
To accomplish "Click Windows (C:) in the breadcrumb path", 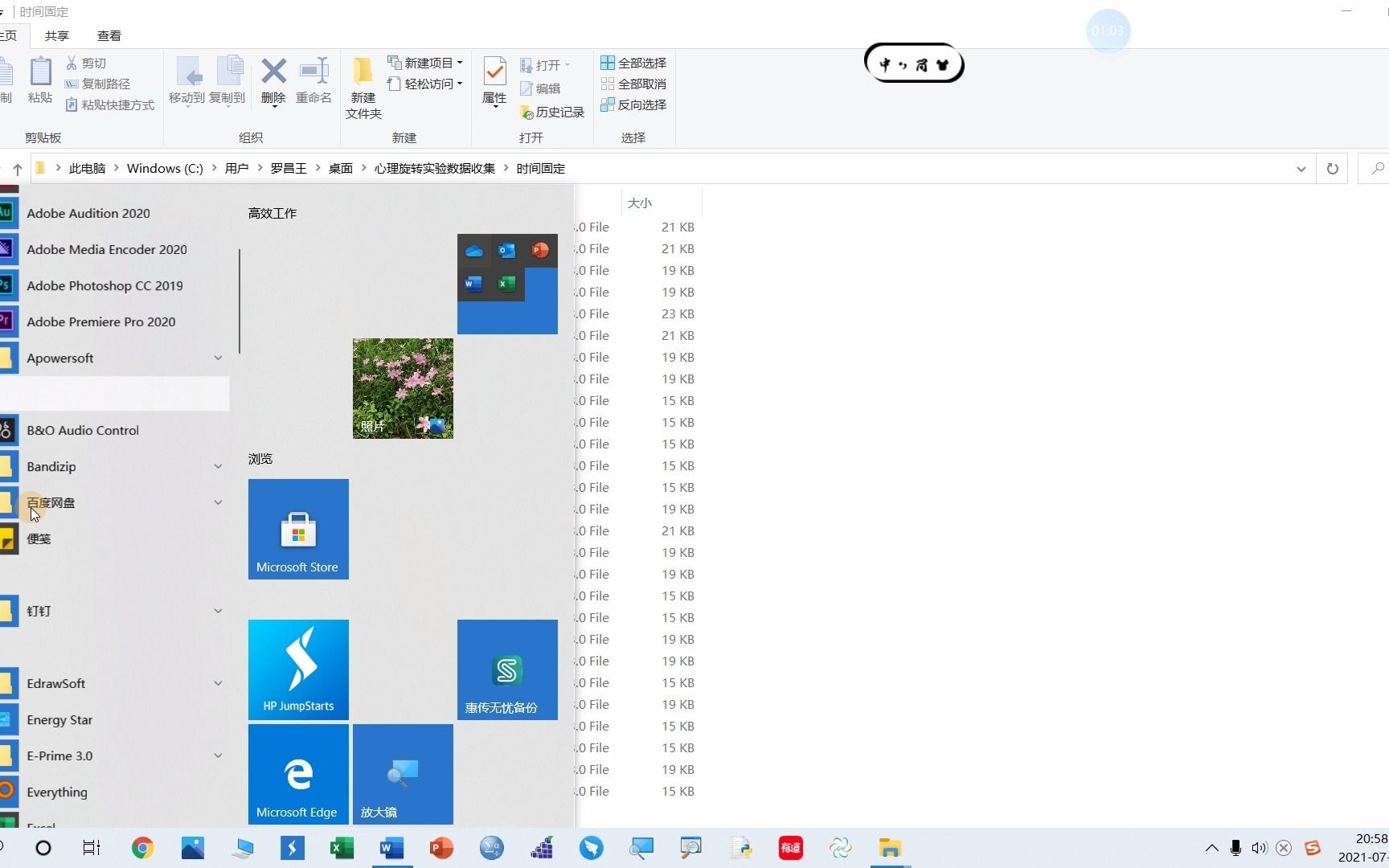I will click(x=165, y=168).
